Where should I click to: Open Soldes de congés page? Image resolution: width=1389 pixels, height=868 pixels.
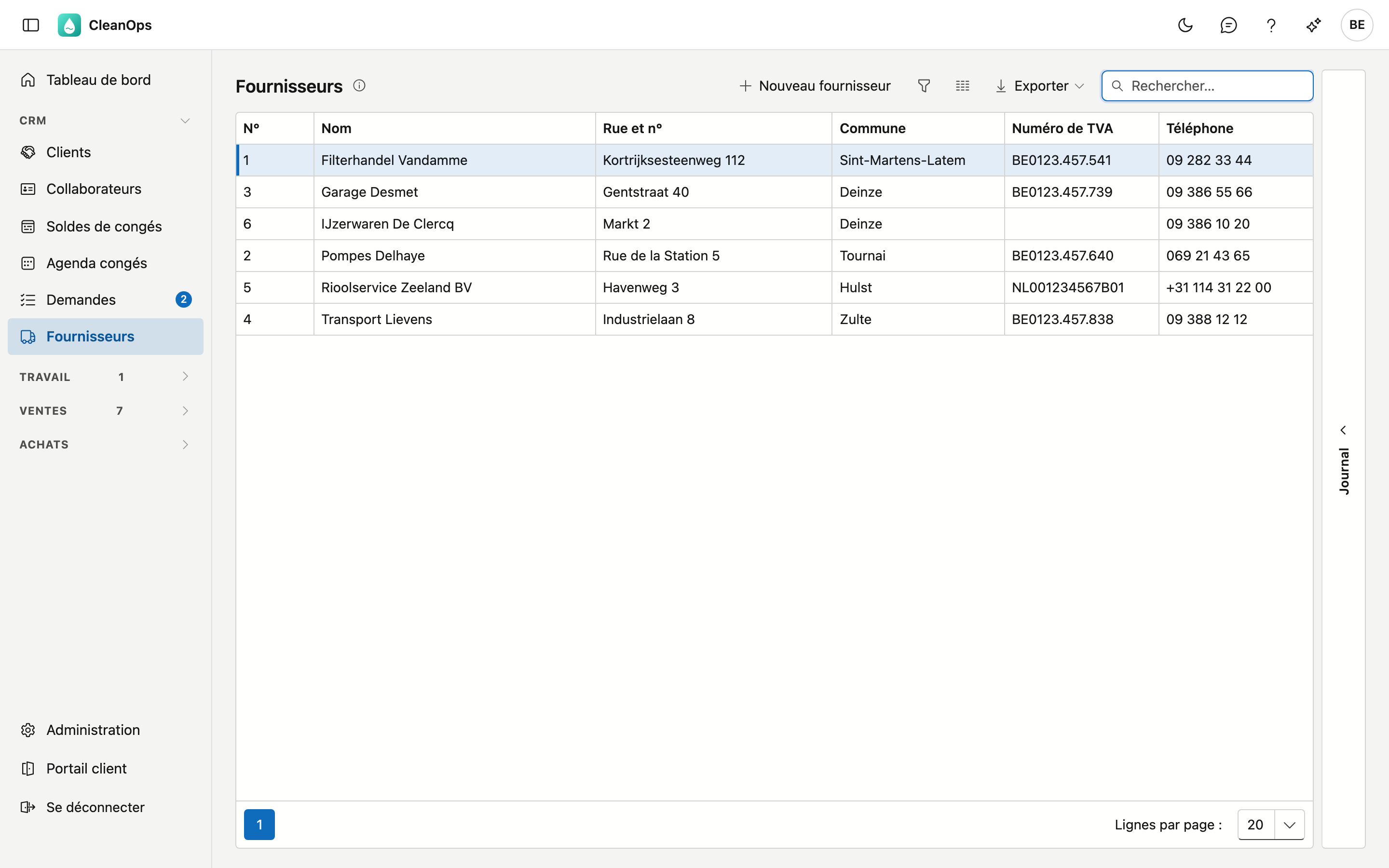click(105, 226)
